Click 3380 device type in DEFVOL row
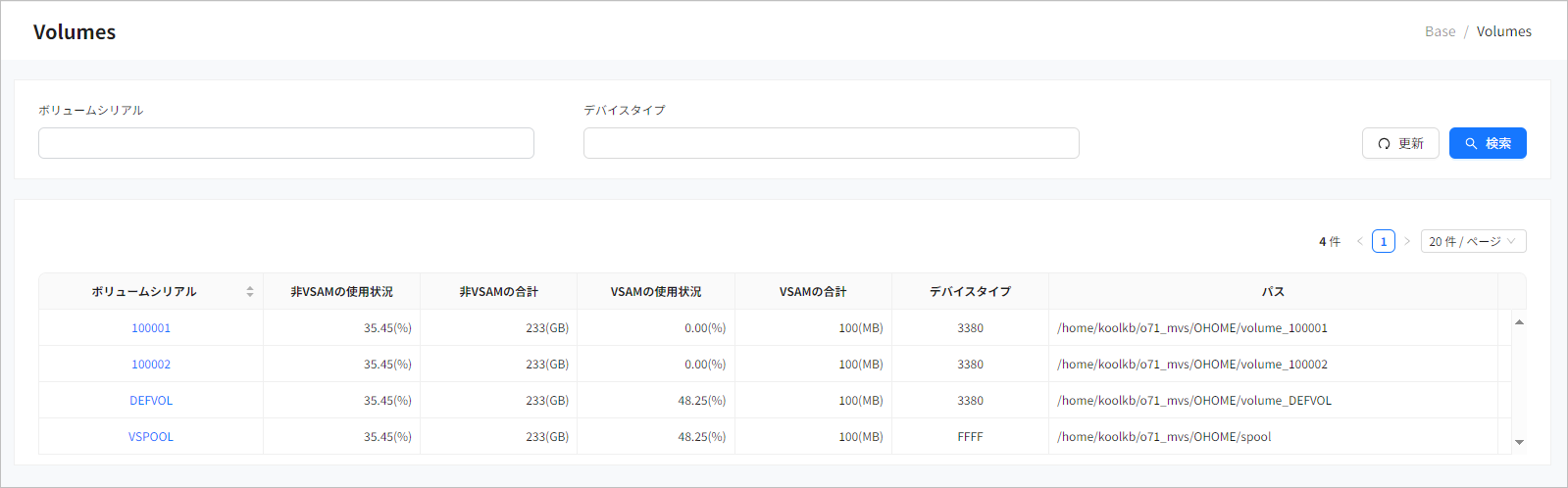Image resolution: width=1568 pixels, height=488 pixels. pyautogui.click(x=970, y=401)
